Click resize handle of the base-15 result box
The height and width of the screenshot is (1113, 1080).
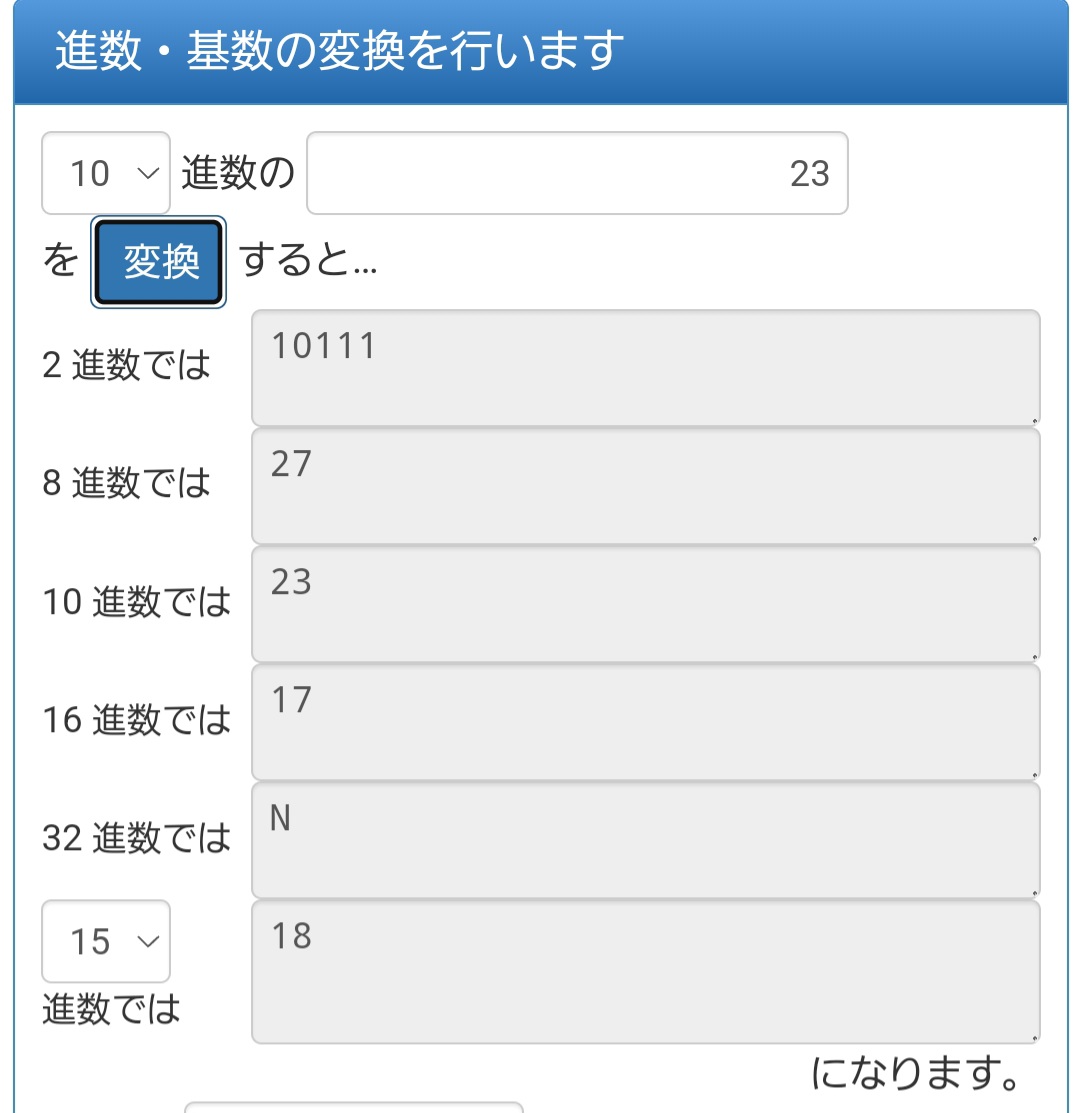pyautogui.click(x=1035, y=1038)
